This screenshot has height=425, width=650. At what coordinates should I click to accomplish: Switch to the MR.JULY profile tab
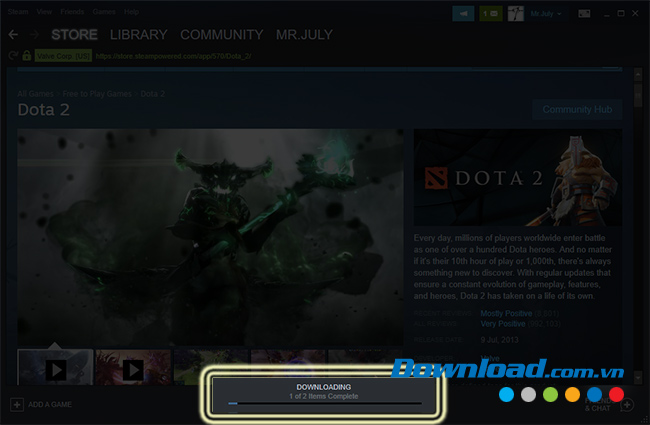304,34
